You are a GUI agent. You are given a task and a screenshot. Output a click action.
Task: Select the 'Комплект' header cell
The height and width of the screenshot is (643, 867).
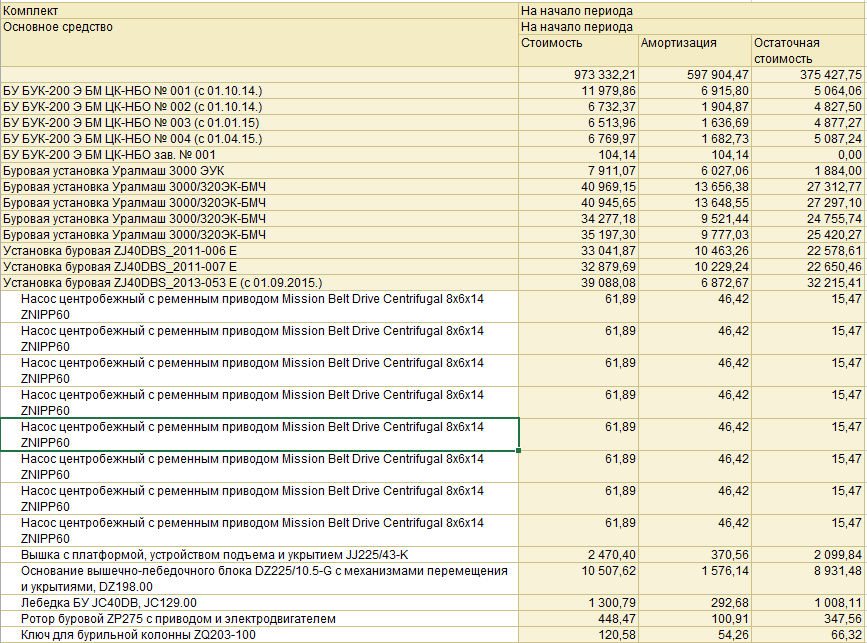(259, 11)
